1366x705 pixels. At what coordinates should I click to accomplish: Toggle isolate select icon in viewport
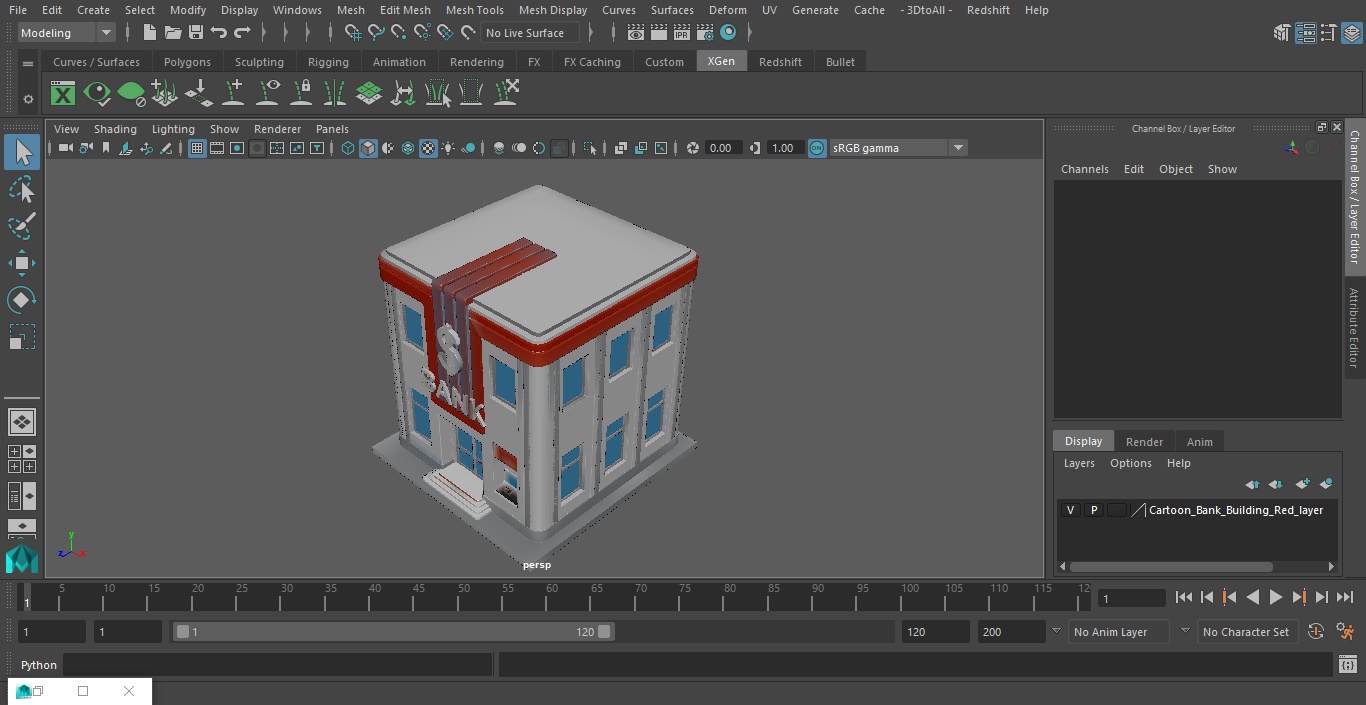click(x=590, y=148)
